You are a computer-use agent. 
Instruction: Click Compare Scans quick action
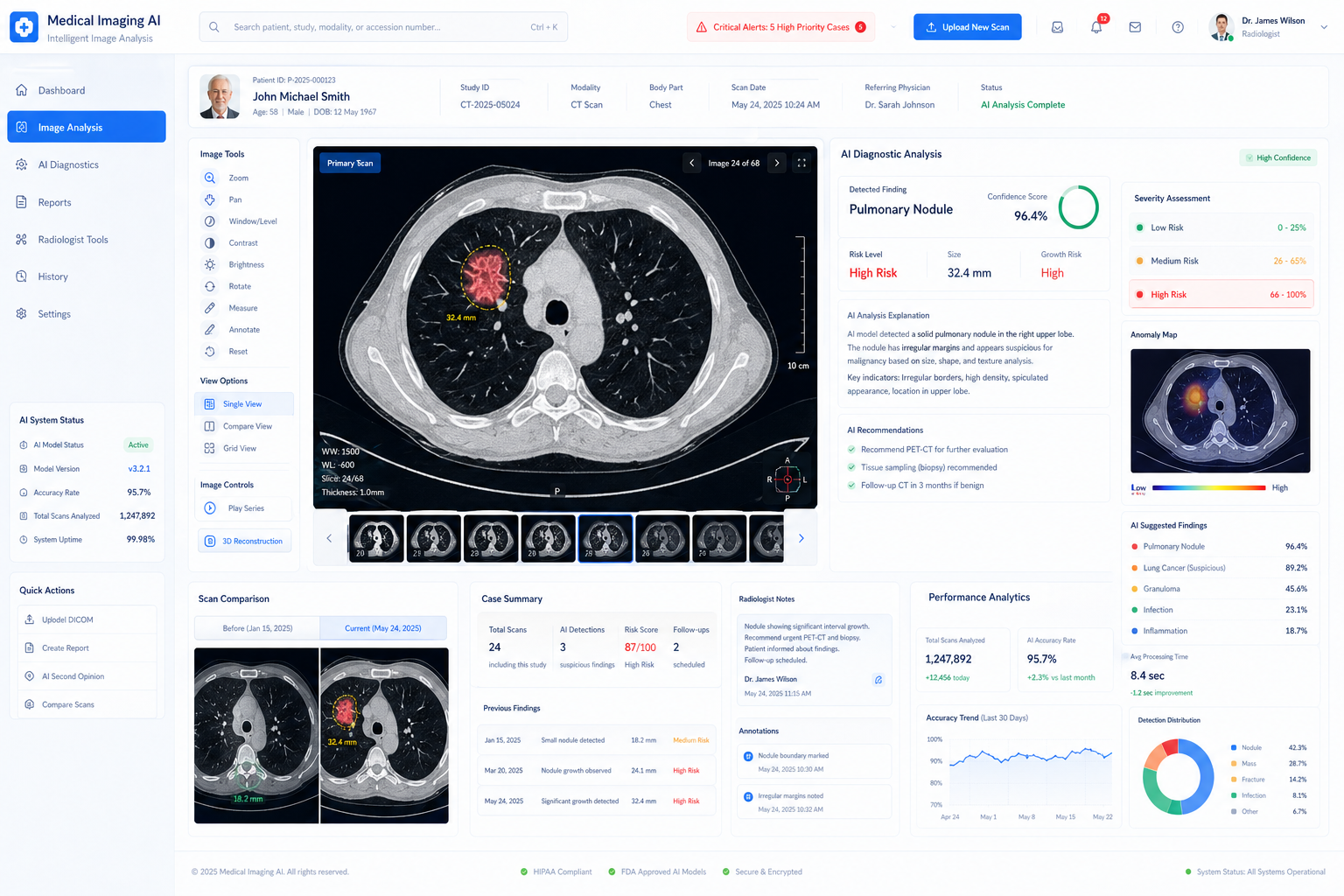tap(87, 704)
